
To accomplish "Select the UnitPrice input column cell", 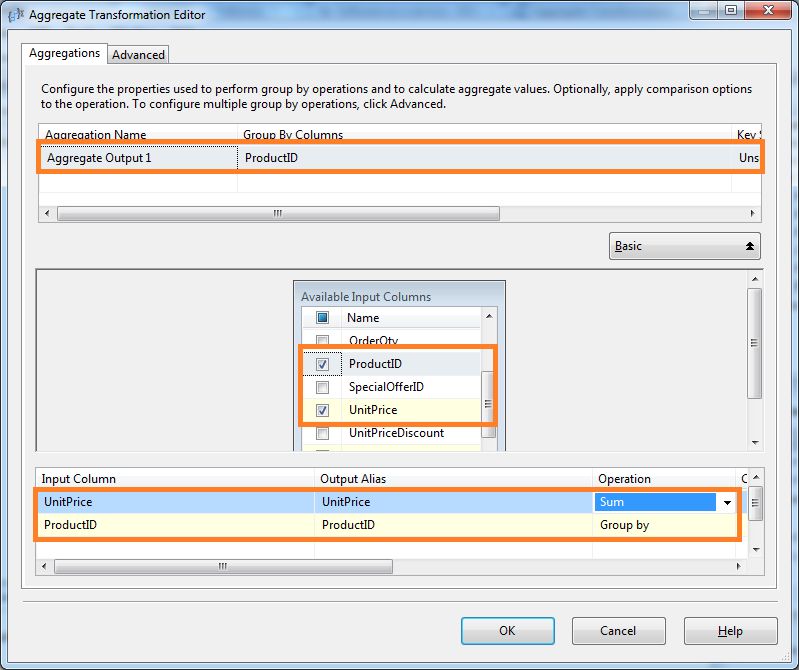I will (176, 502).
